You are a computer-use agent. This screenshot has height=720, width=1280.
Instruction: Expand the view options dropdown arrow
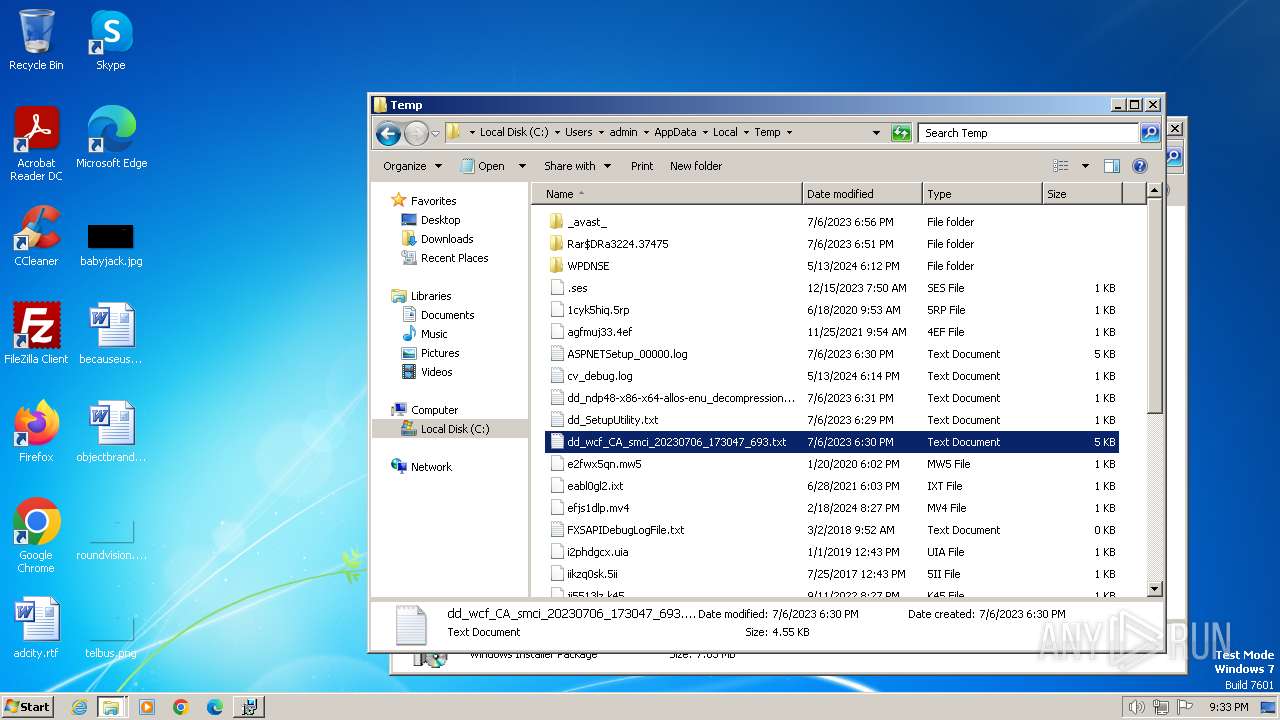pyautogui.click(x=1085, y=166)
